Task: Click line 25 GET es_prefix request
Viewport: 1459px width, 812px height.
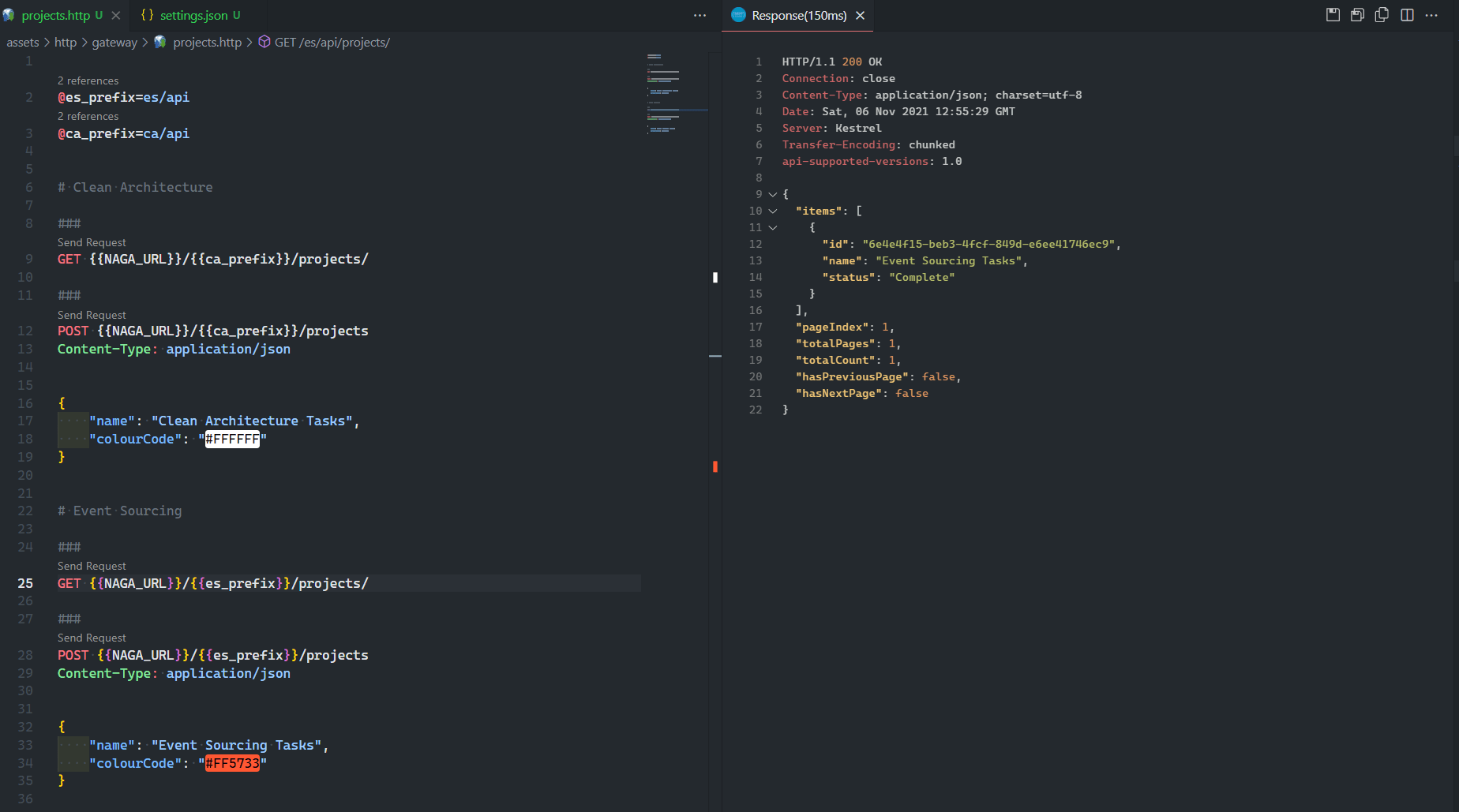Action: click(213, 584)
